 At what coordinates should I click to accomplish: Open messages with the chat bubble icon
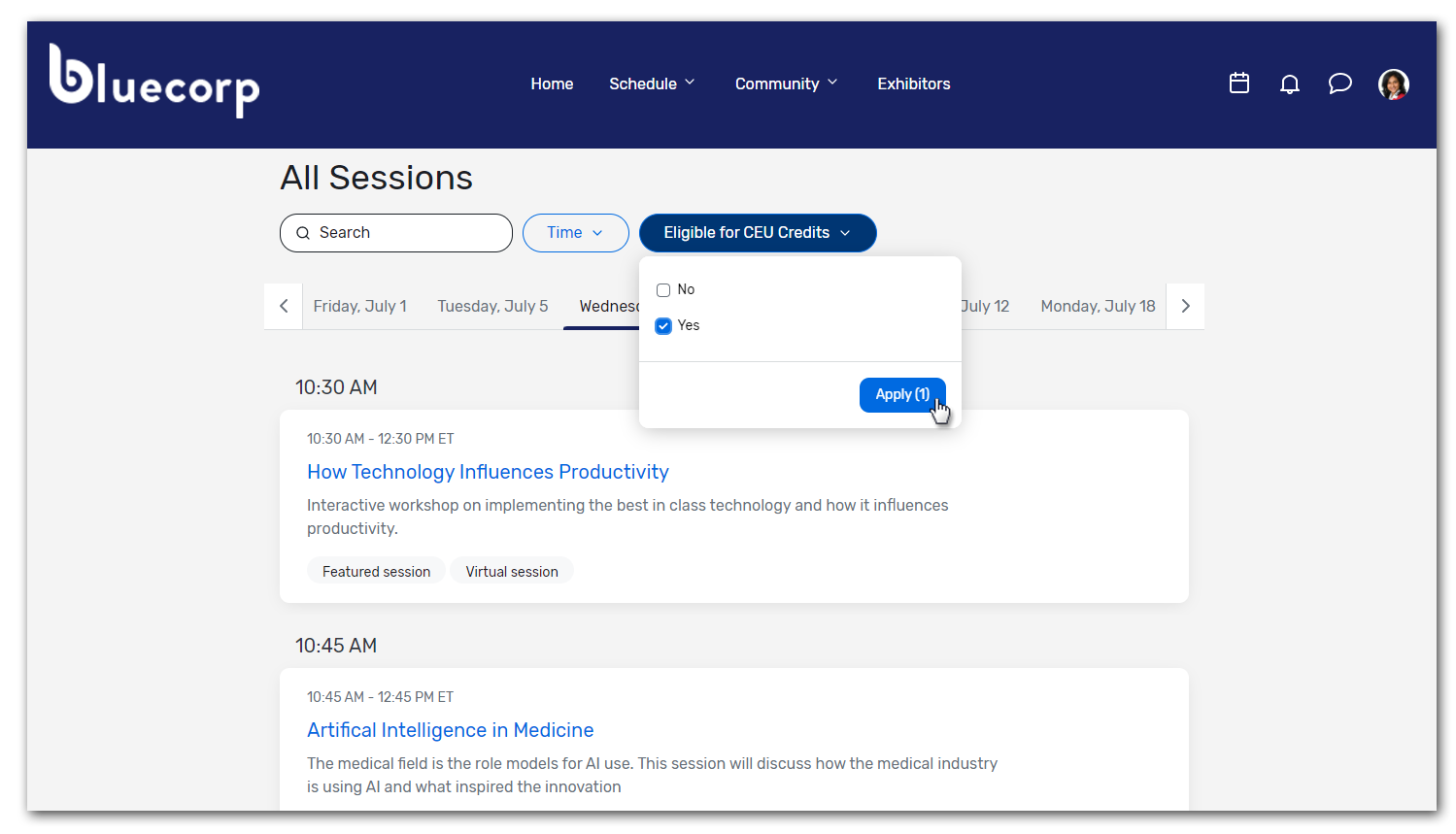coord(1340,84)
